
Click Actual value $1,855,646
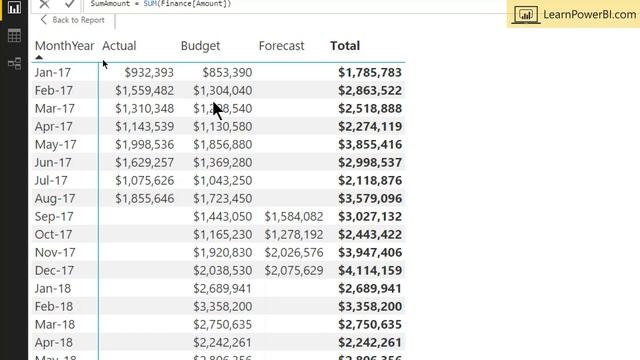144,198
